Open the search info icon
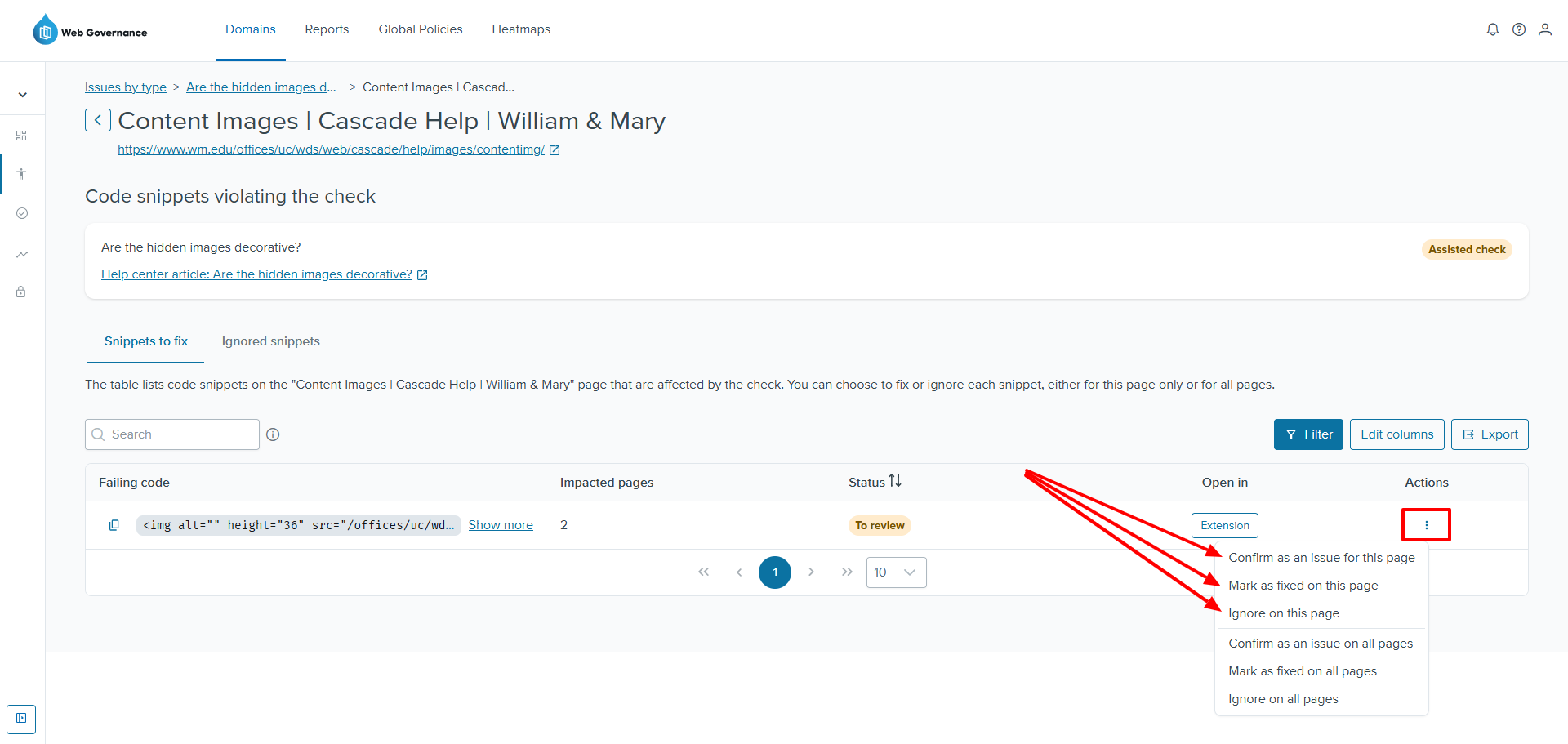The width and height of the screenshot is (1568, 744). (x=273, y=434)
